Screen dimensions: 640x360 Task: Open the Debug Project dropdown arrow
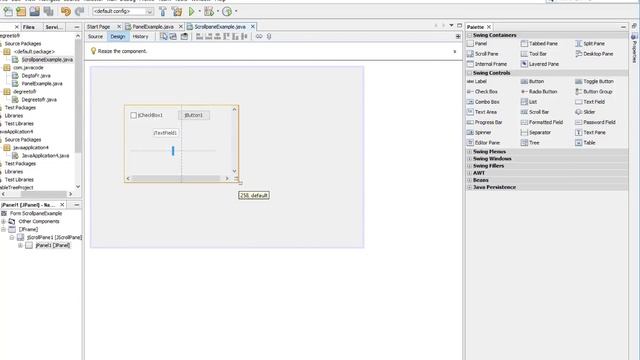point(218,11)
